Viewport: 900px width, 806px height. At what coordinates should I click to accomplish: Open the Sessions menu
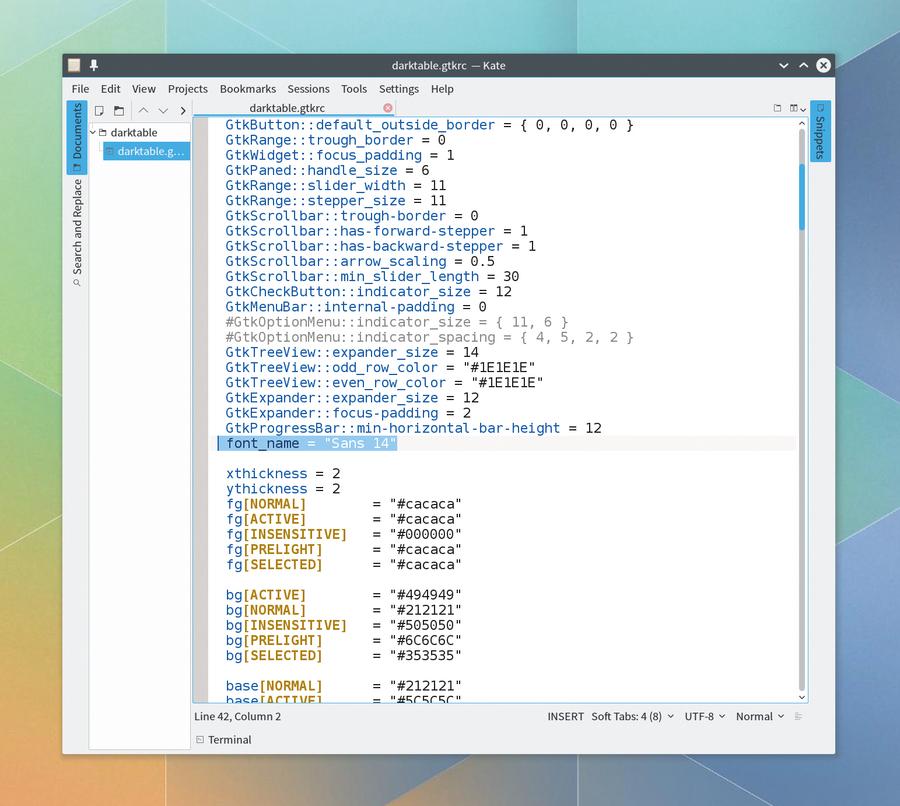tap(308, 89)
